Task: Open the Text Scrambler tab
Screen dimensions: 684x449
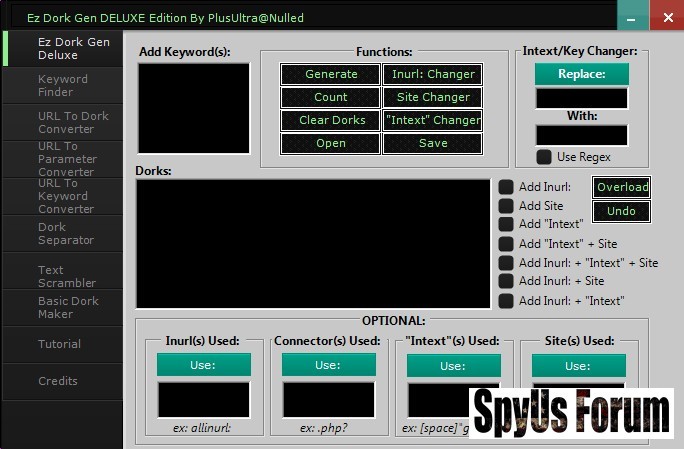Action: pyautogui.click(x=62, y=276)
